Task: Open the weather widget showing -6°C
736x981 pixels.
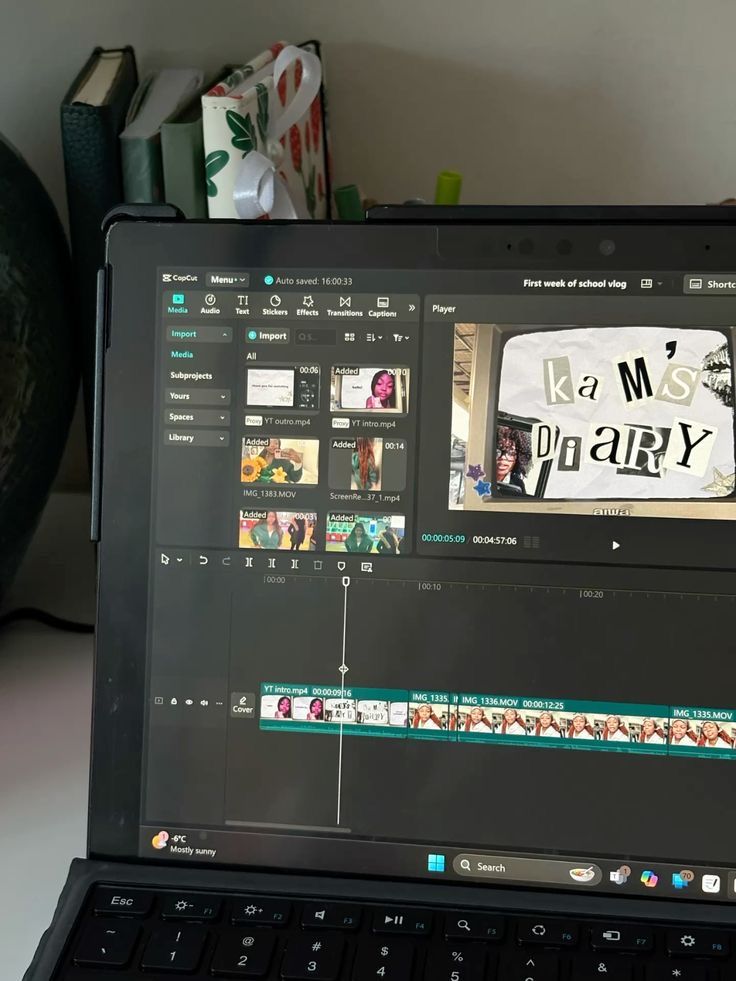Action: pyautogui.click(x=185, y=844)
